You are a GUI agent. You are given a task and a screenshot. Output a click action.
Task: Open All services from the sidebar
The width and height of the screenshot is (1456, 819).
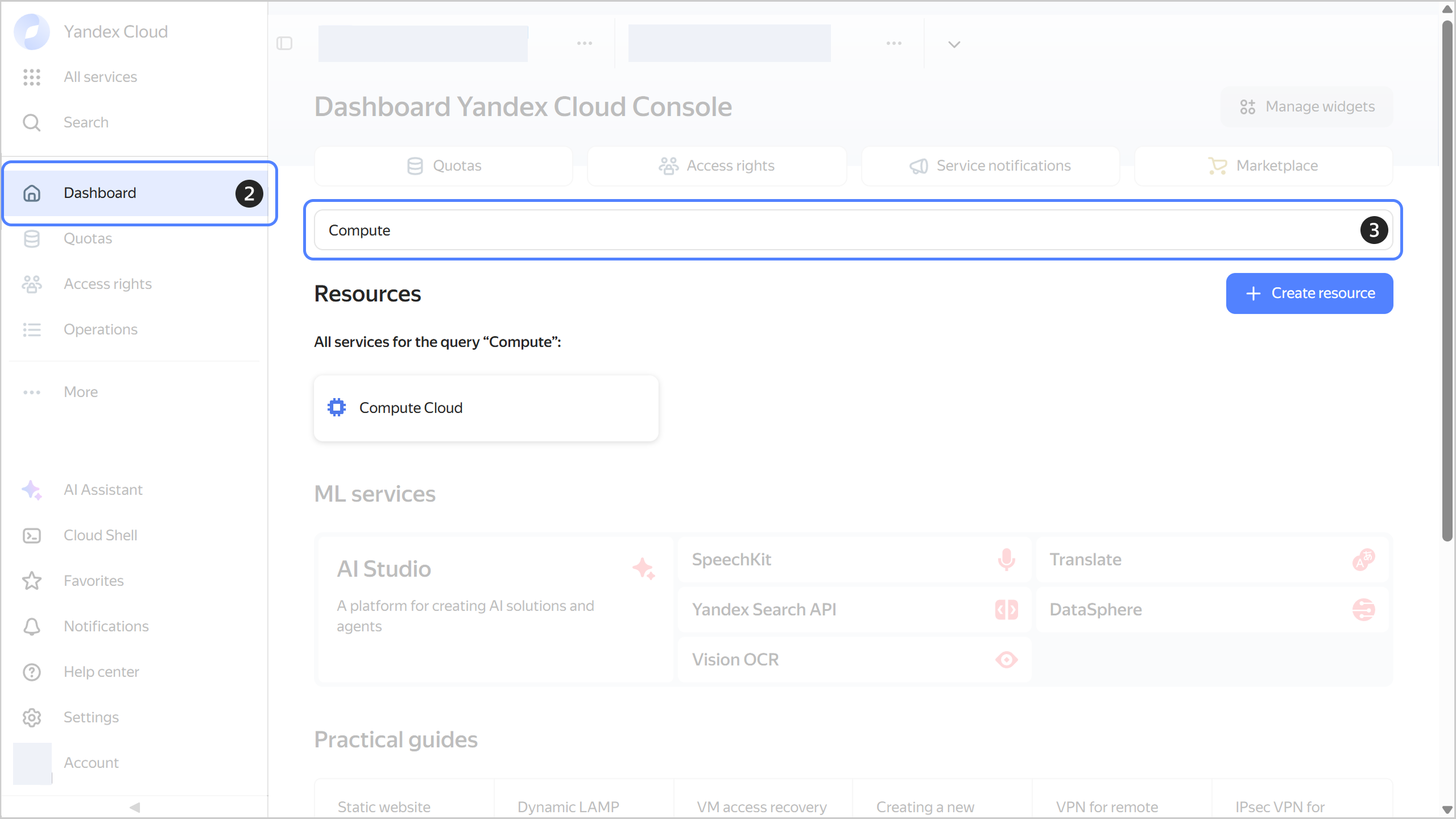tap(100, 77)
